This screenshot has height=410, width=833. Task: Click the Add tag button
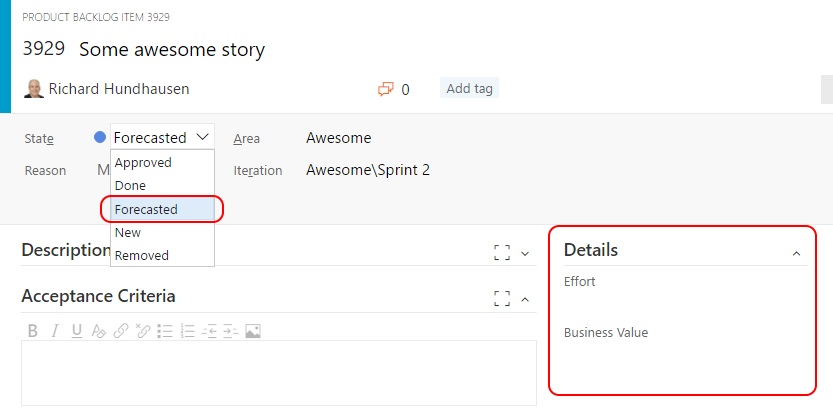point(469,89)
